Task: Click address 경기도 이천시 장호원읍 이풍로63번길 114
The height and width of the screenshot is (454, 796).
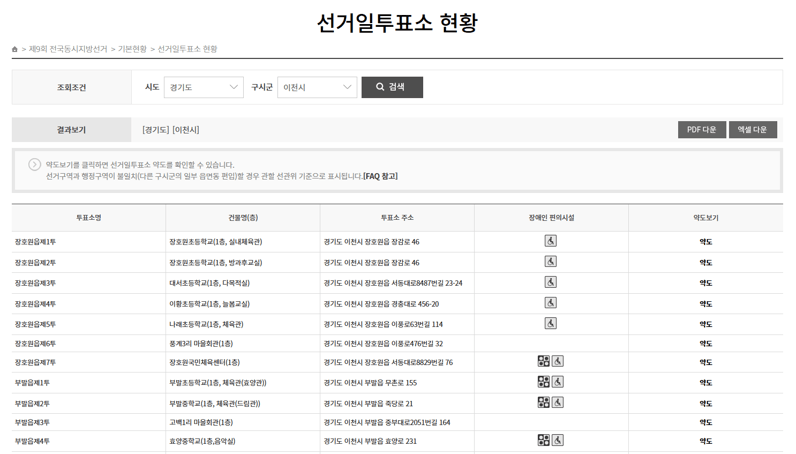Action: 383,325
